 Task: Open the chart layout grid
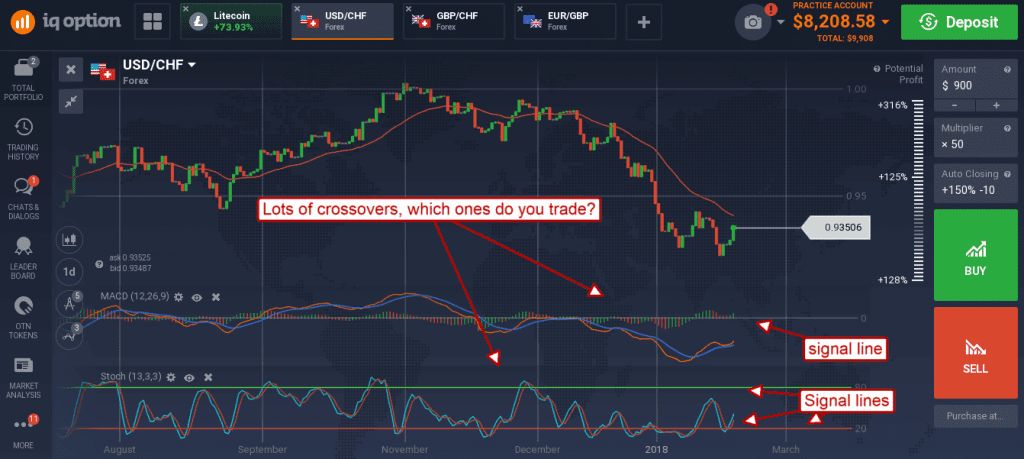[152, 22]
